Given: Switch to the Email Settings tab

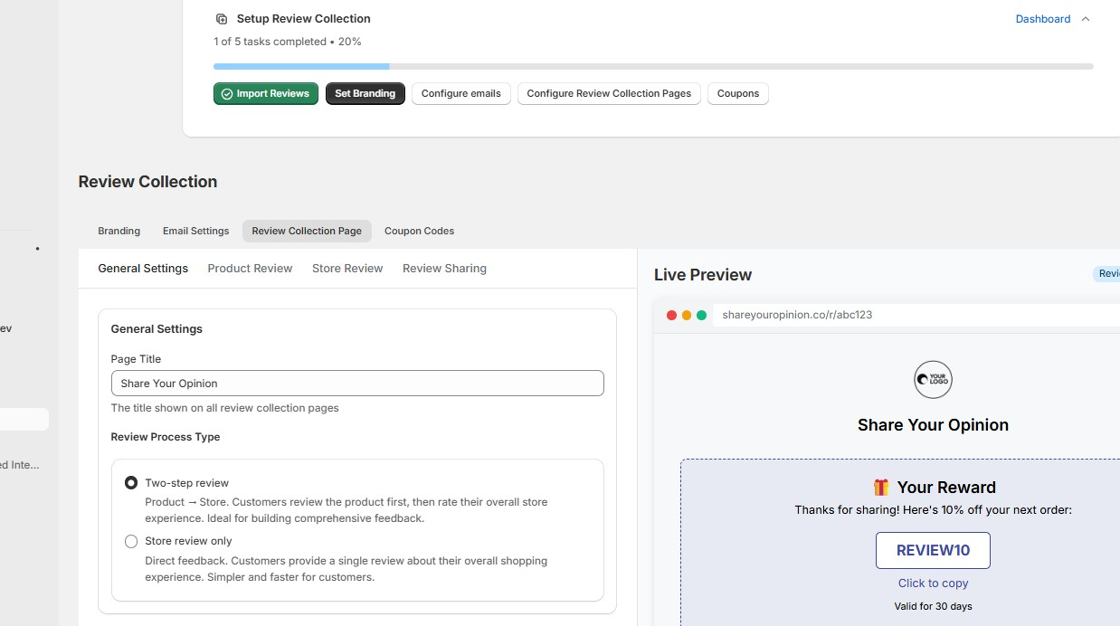Looking at the screenshot, I should [x=195, y=231].
